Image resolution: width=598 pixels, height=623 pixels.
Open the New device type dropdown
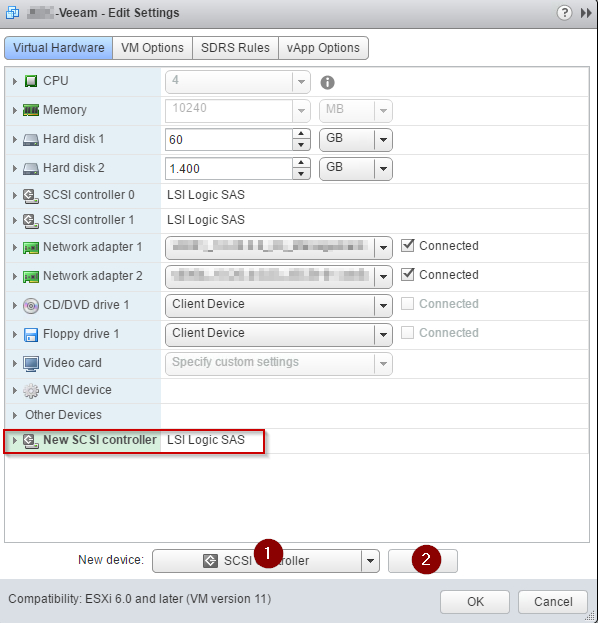[x=370, y=561]
